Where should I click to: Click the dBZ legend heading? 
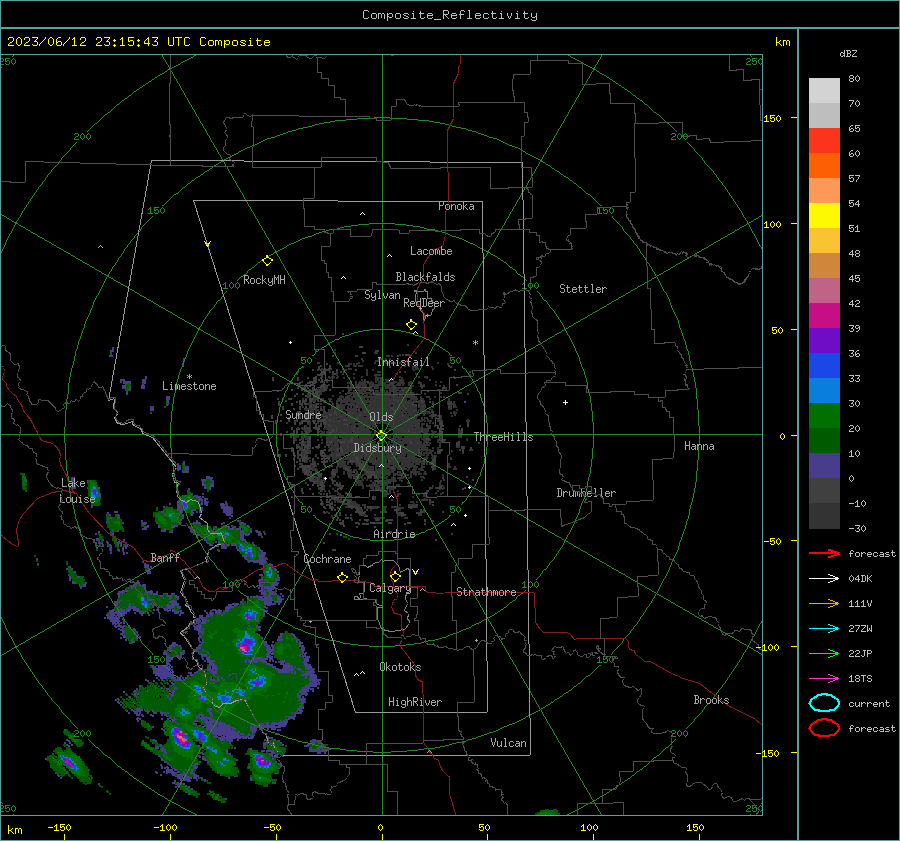[x=848, y=53]
